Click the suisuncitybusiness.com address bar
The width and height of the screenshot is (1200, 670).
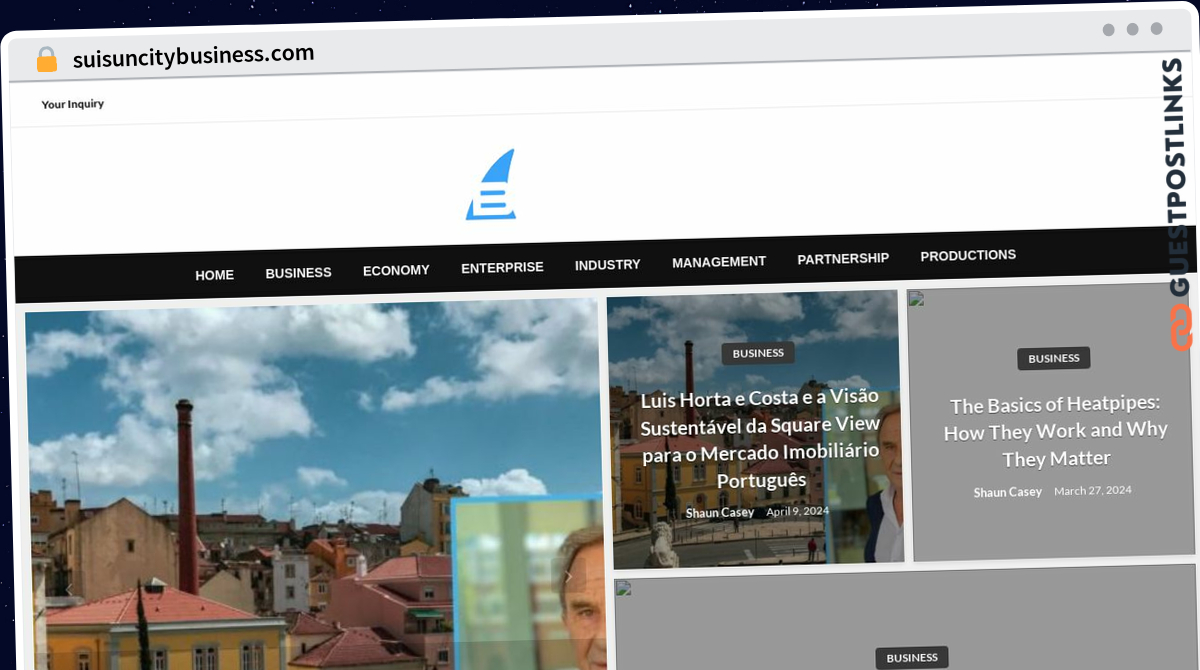coord(194,55)
